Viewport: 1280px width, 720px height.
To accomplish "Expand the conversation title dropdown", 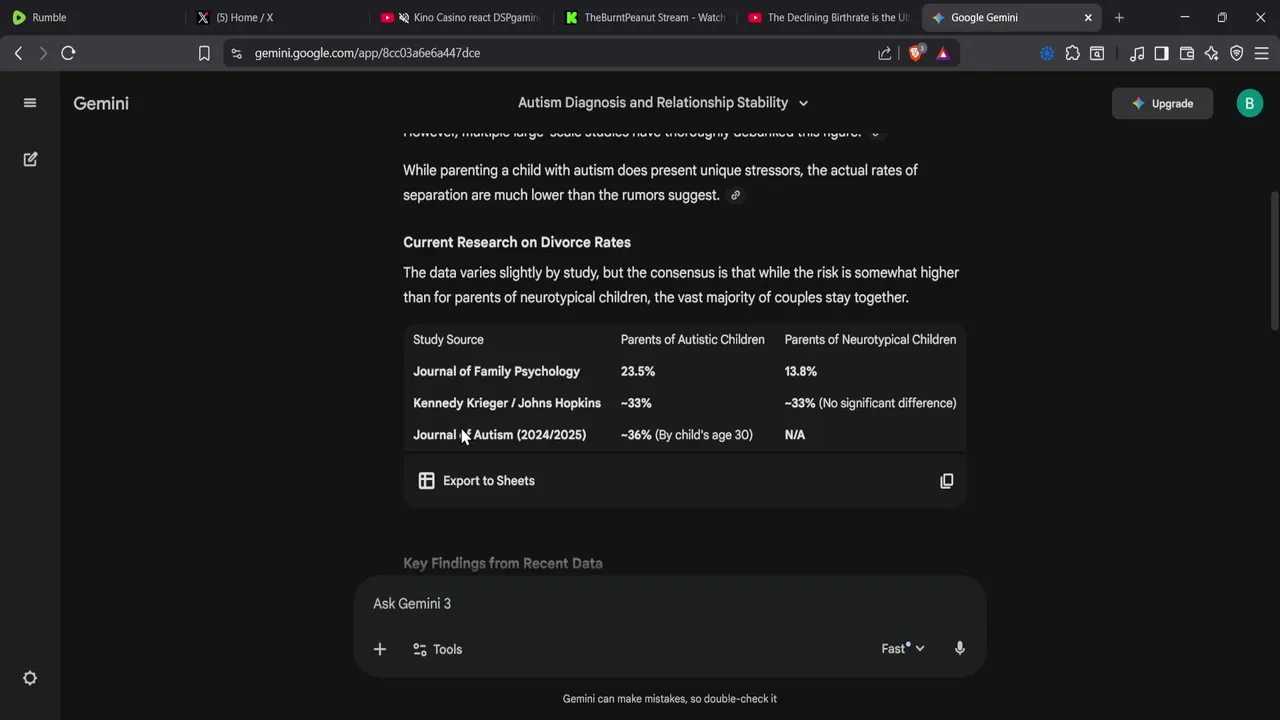I will pos(803,103).
